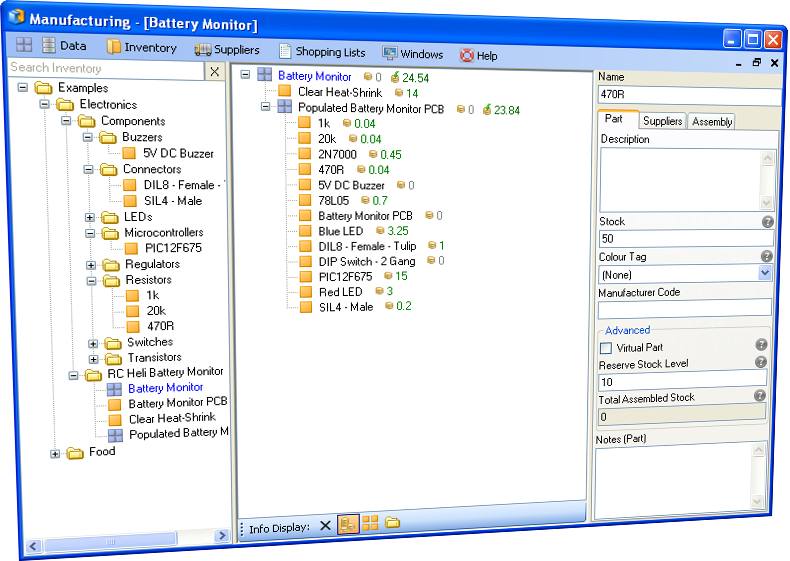Screen dimensions: 790x561
Task: Switch to the Suppliers tab
Action: [662, 121]
